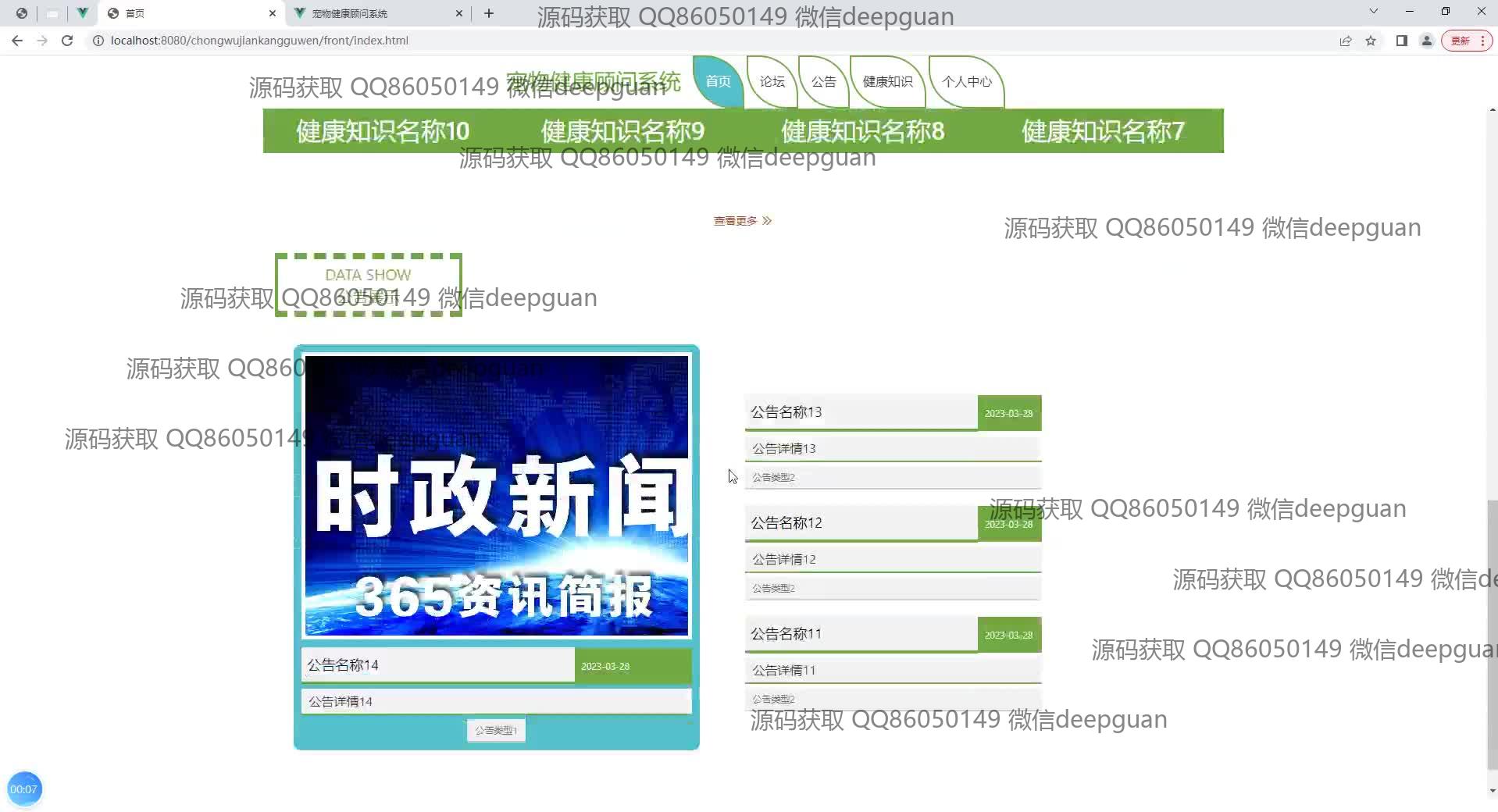Reload the page with refresh icon
This screenshot has height=812, width=1498.
tap(67, 41)
